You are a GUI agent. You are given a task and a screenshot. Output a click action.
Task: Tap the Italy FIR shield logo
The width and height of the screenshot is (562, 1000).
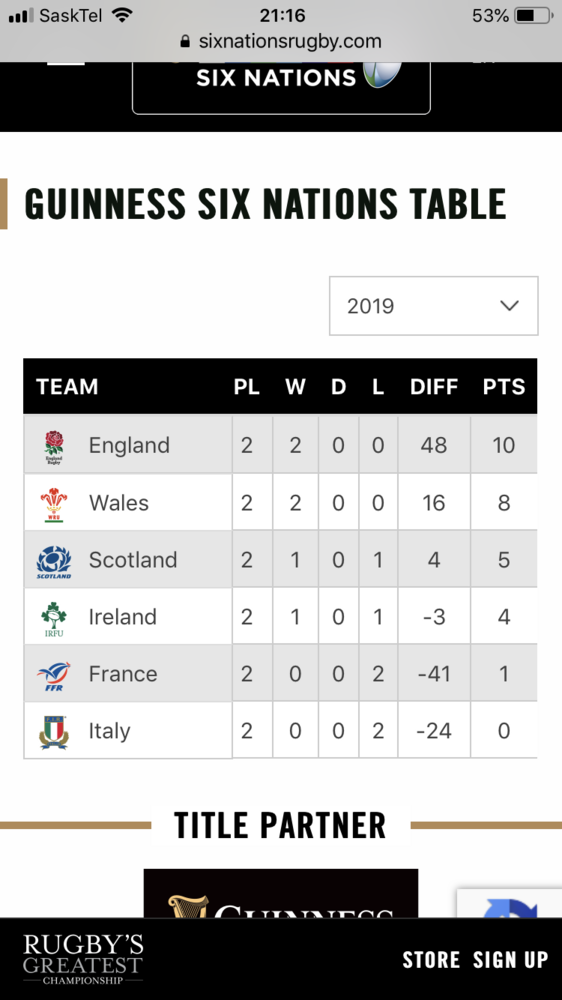pos(54,732)
